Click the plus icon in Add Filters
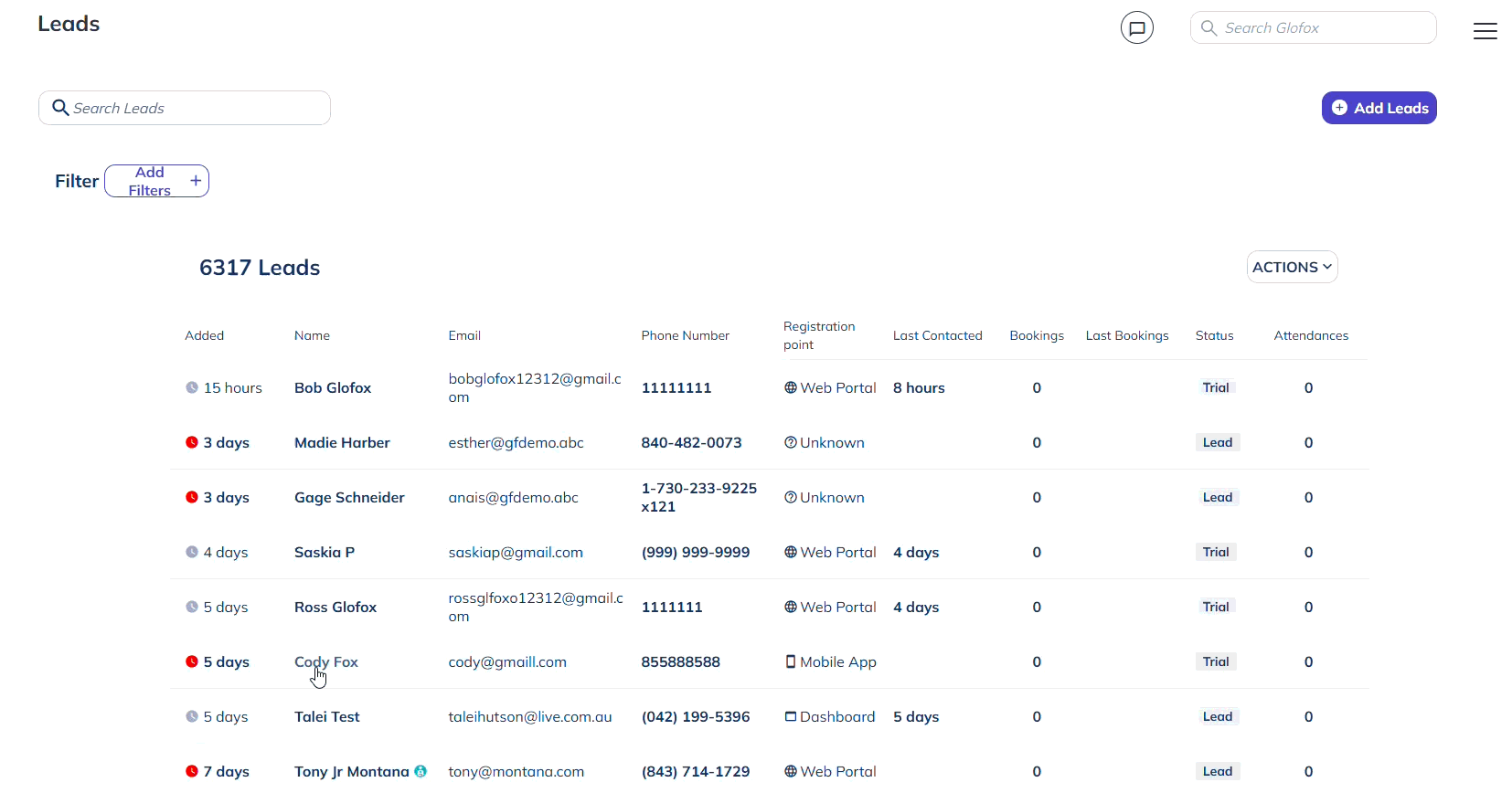Image resolution: width=1512 pixels, height=793 pixels. [196, 181]
